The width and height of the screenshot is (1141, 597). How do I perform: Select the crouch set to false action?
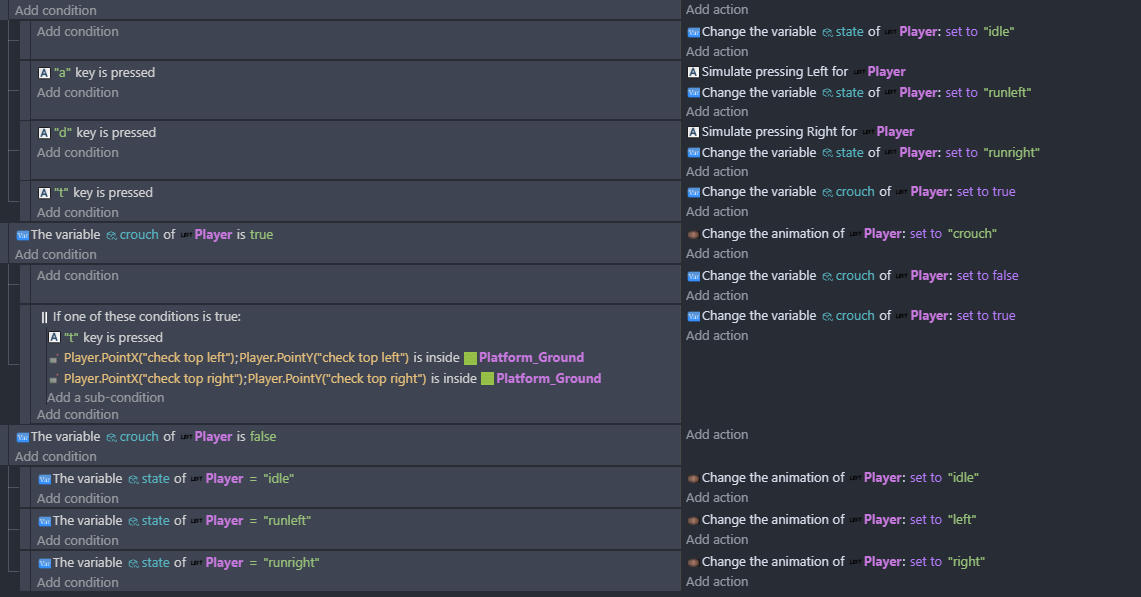[x=858, y=276]
